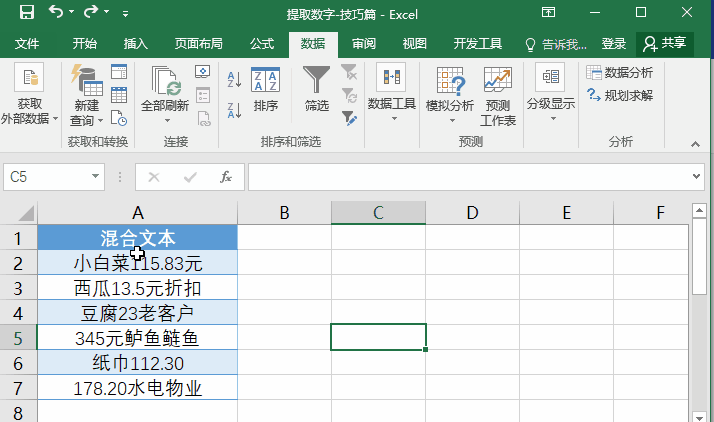Click the Undo arrow icon
Viewport: 714px width, 422px height.
[56, 11]
